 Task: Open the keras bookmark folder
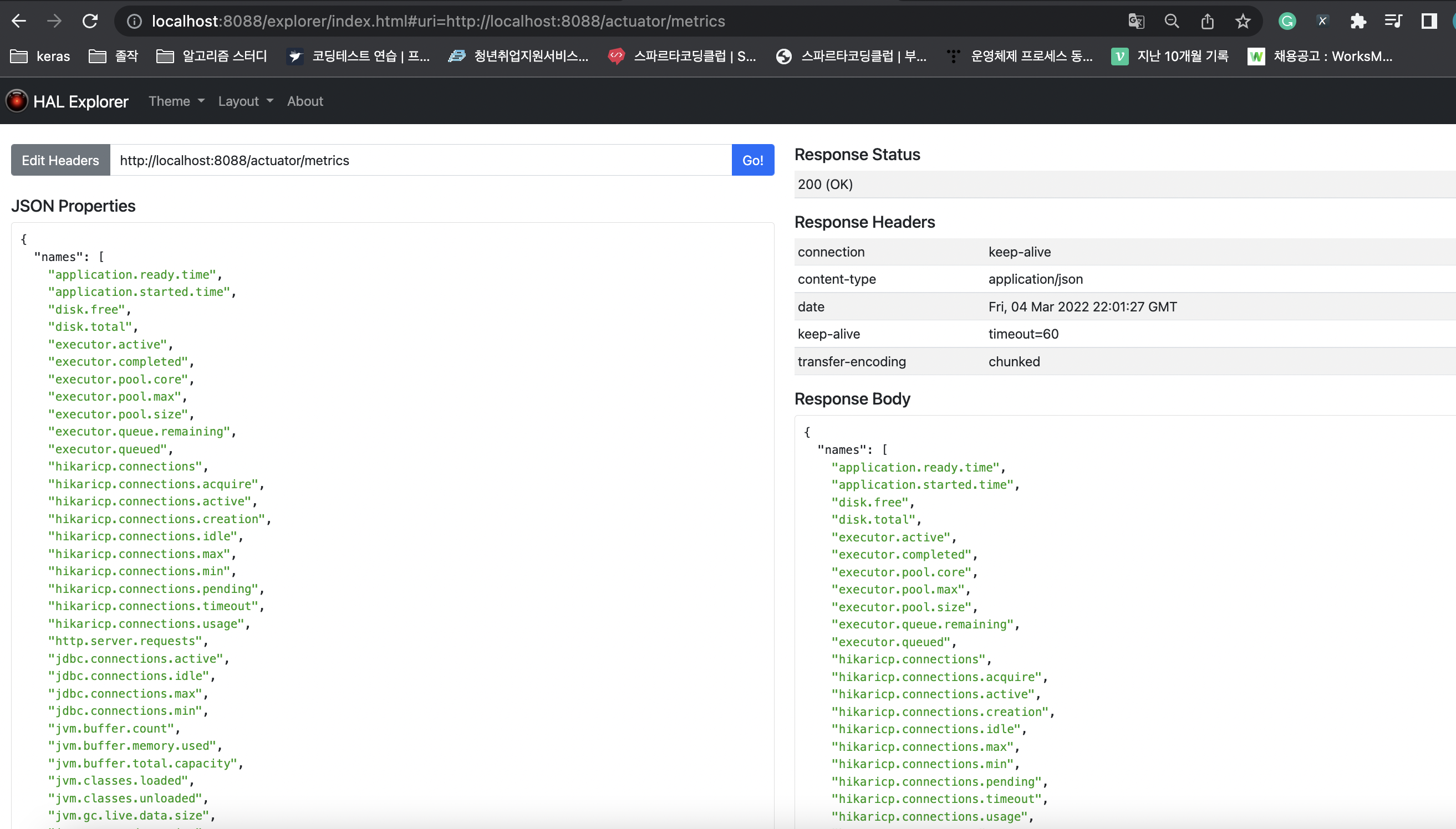coord(40,56)
